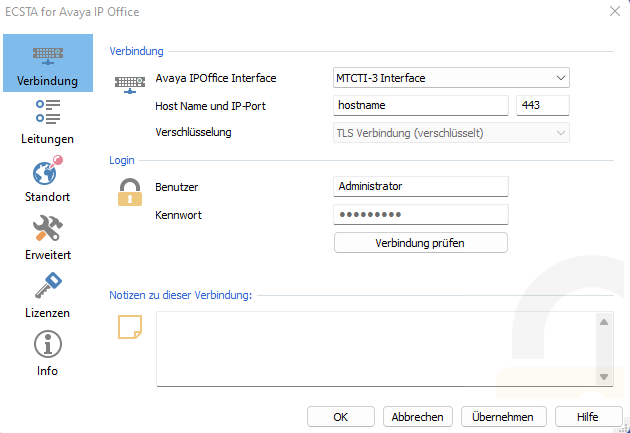Click the IP-Port field showing 443
Viewport: 630px width, 433px height.
(542, 105)
